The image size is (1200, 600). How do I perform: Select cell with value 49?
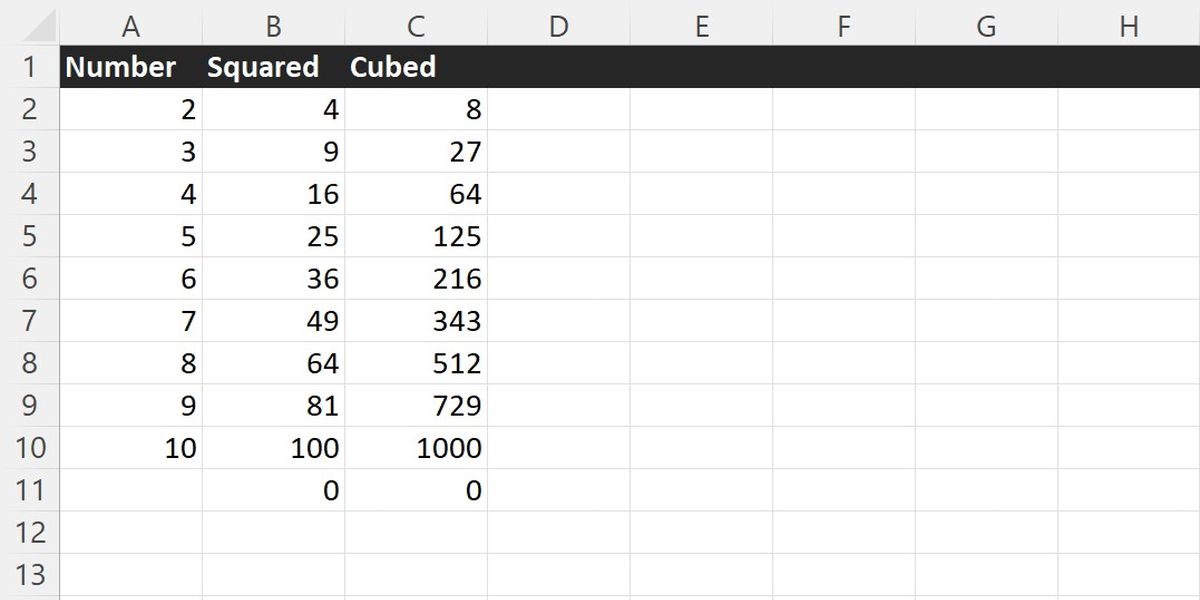tap(273, 321)
